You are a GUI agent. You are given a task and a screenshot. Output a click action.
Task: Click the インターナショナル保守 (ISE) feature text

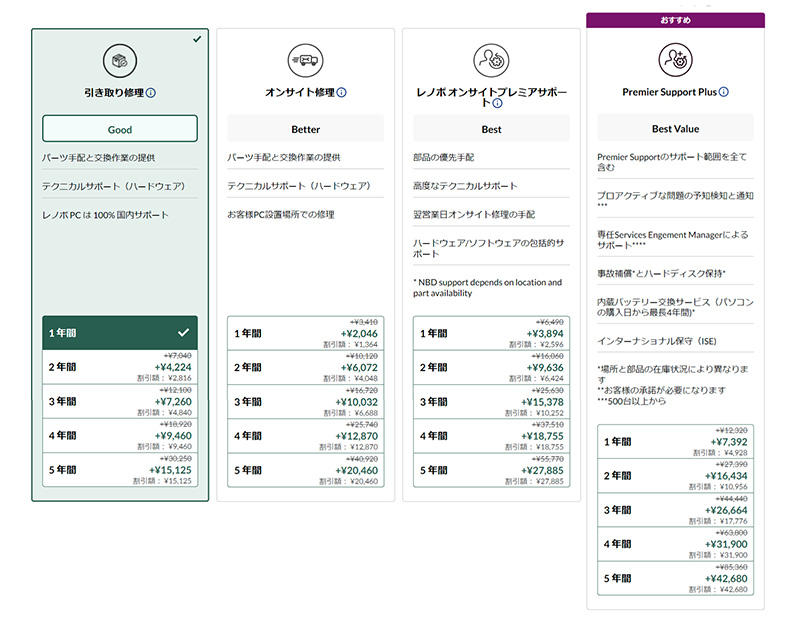pos(657,341)
